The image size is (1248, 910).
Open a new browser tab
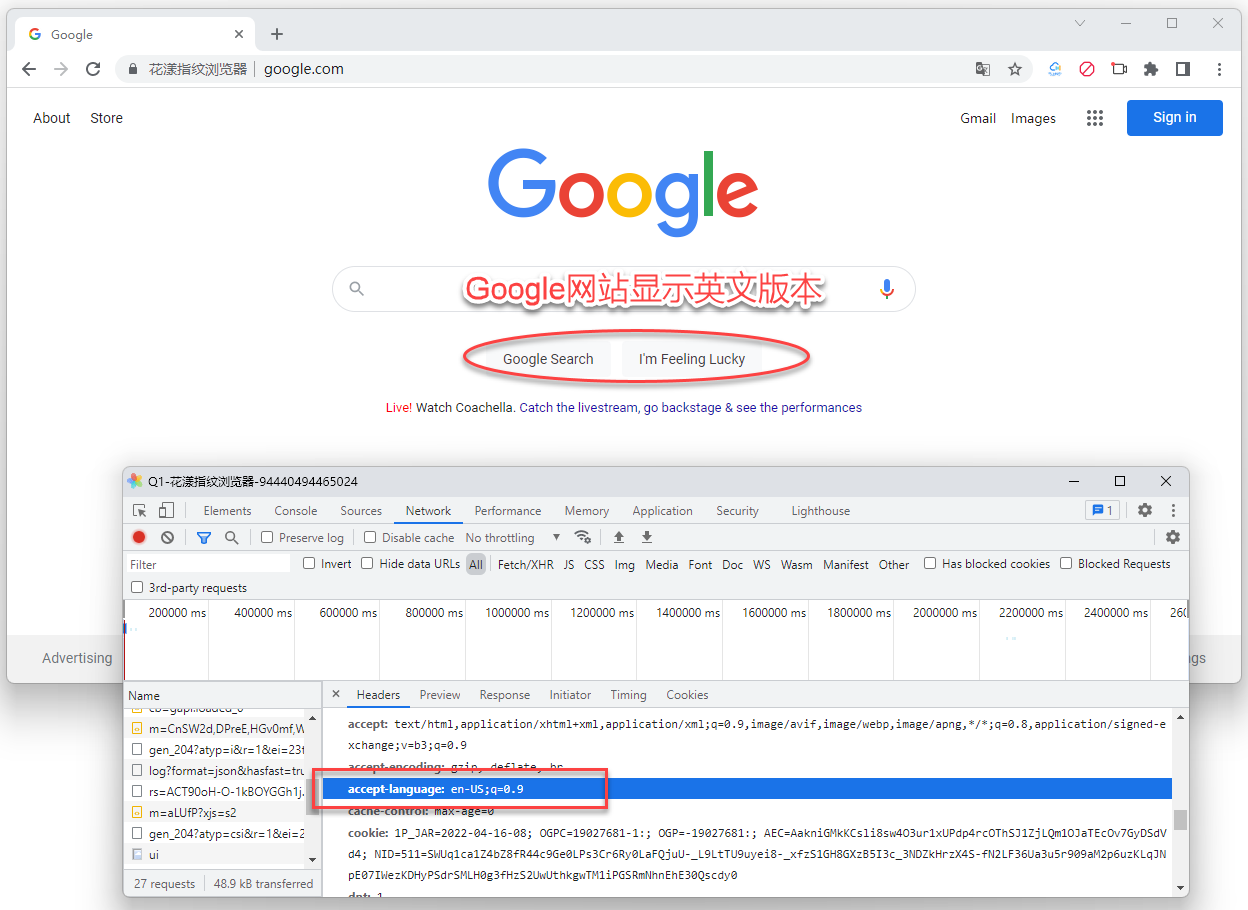point(277,34)
